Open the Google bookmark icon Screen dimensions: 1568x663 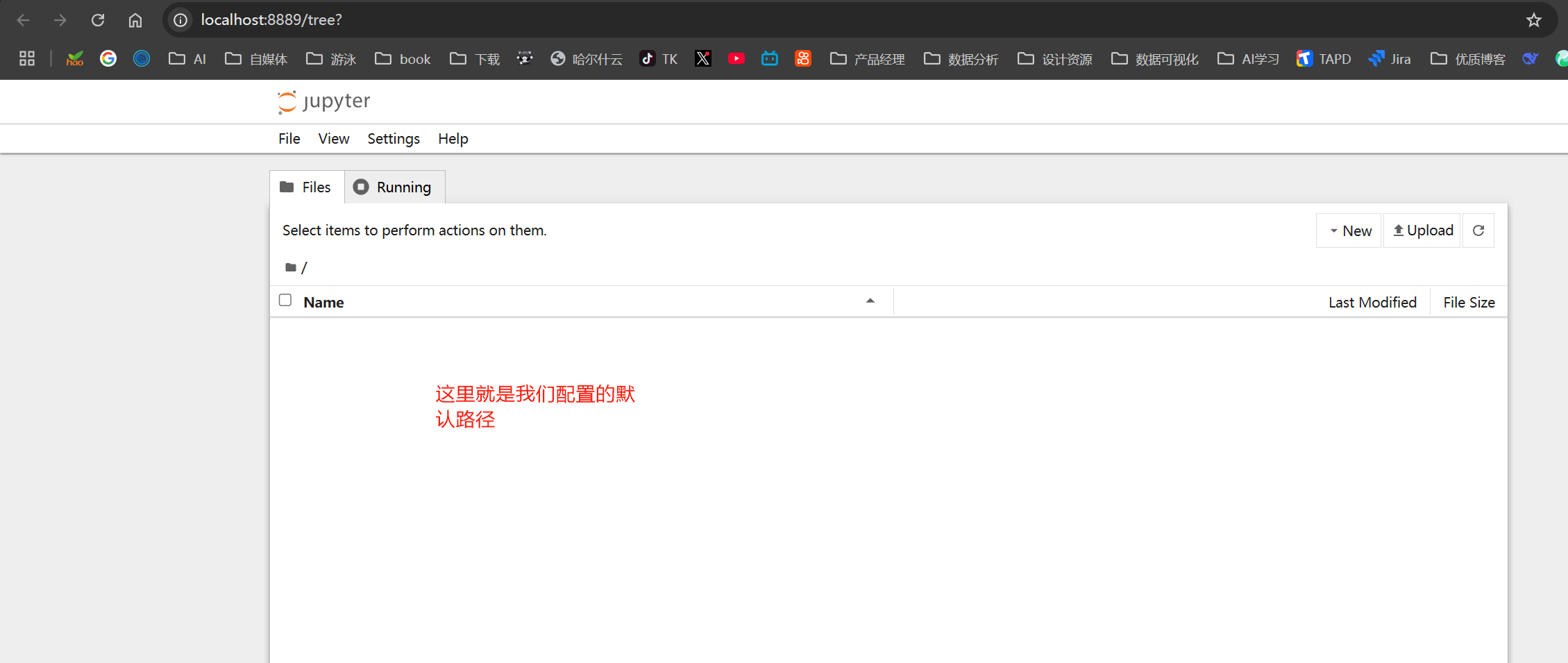tap(108, 58)
